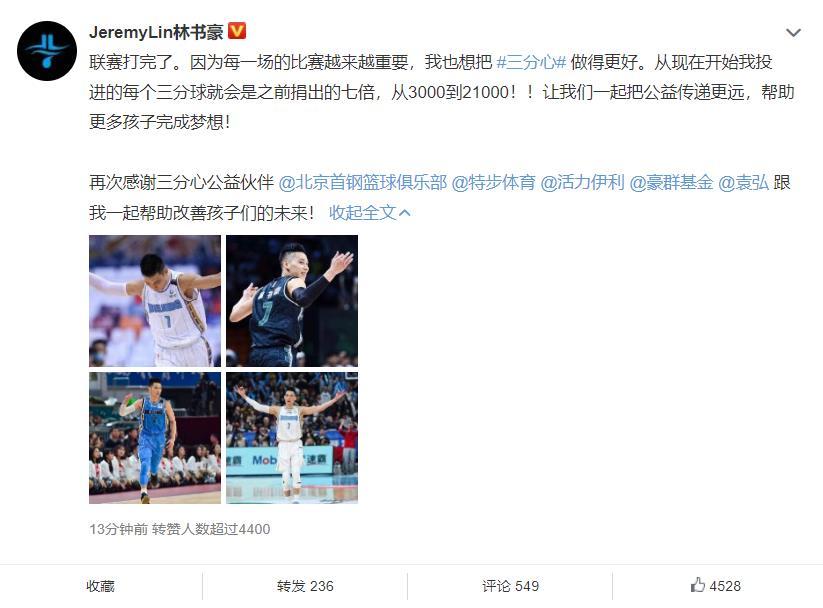Go to the @活力伊利 mentioned account
The image size is (823, 608).
[x=582, y=183]
